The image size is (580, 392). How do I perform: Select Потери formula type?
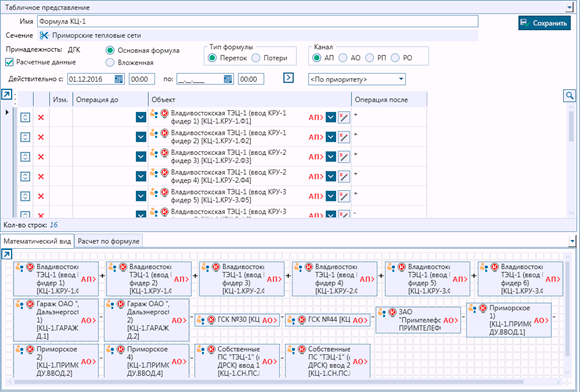256,58
